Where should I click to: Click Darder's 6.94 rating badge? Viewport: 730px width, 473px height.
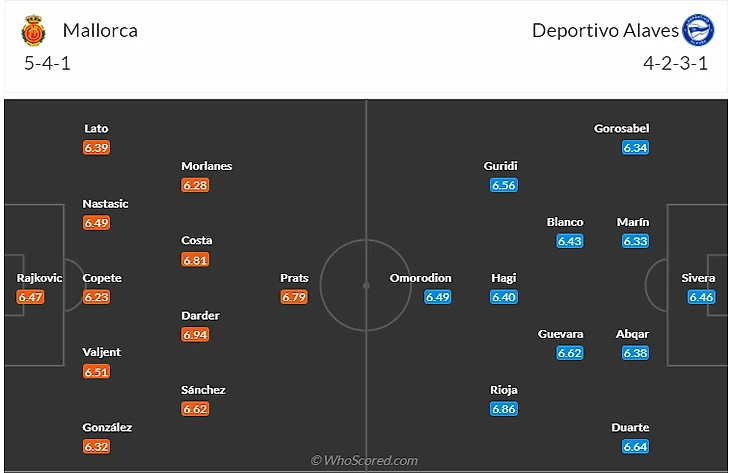click(x=196, y=334)
